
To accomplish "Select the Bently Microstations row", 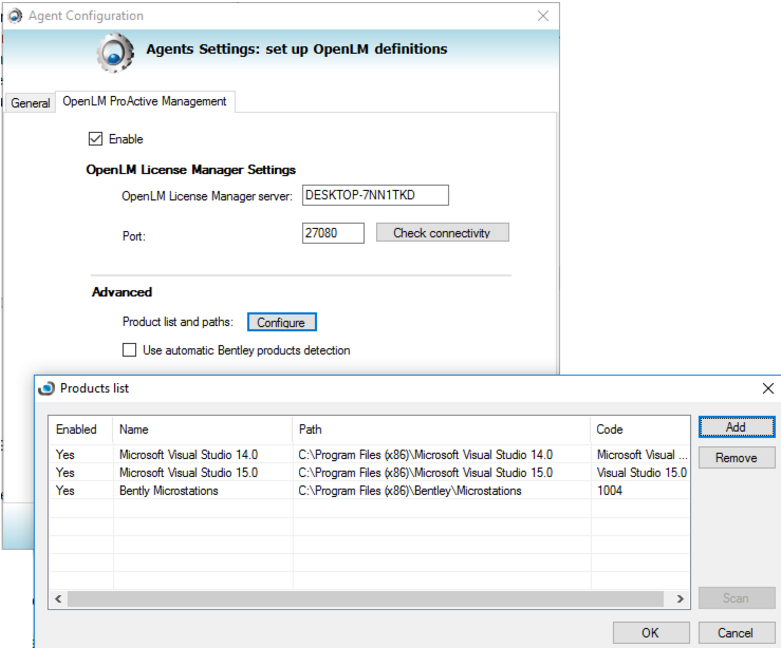I will coord(168,491).
